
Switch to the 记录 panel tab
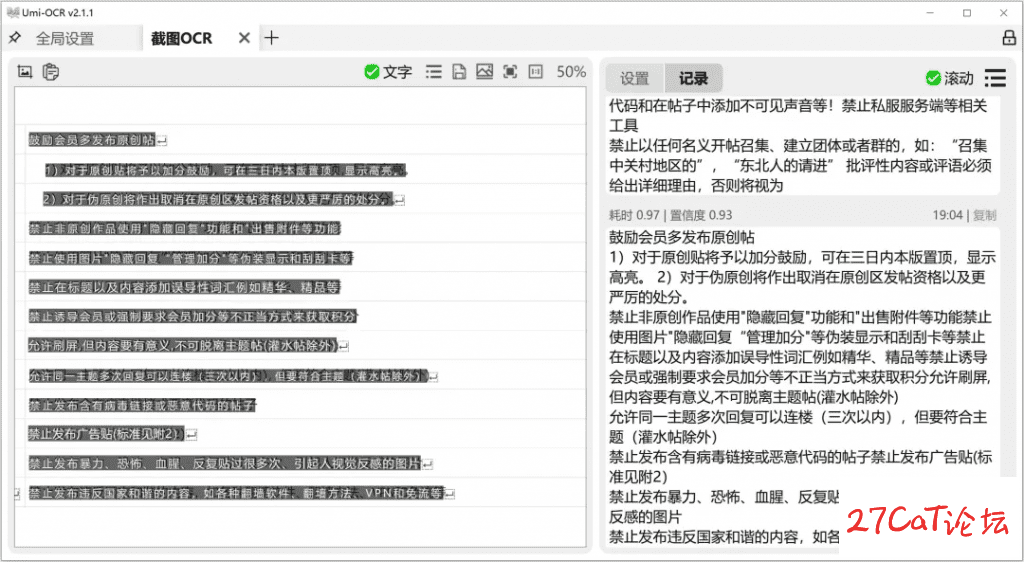[x=693, y=78]
